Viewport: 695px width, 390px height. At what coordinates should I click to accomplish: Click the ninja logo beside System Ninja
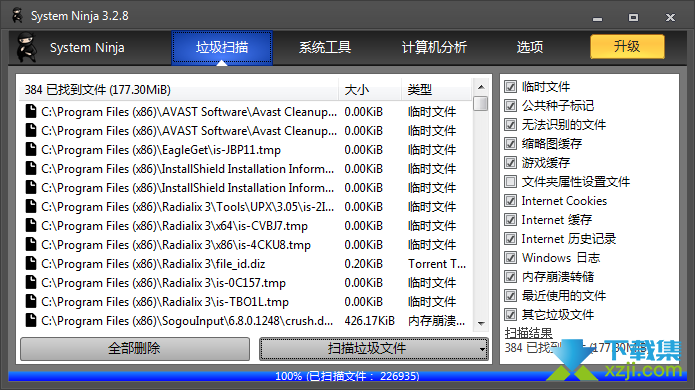click(27, 47)
